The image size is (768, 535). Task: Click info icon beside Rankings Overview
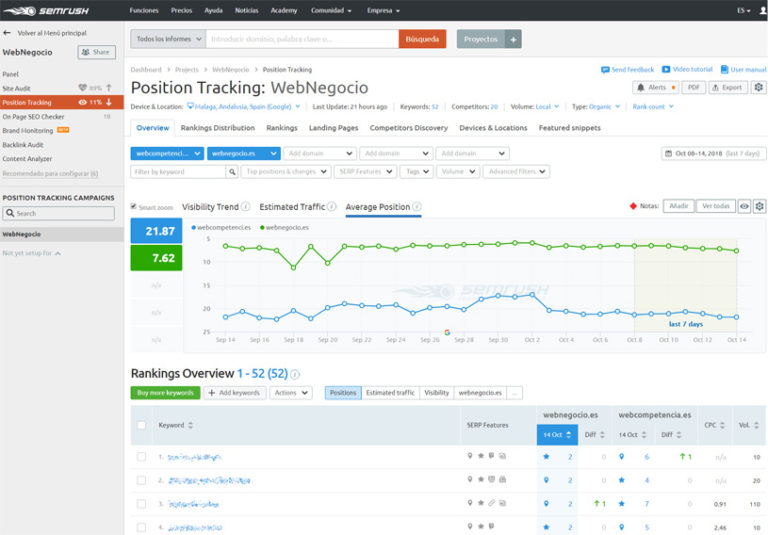pos(295,374)
